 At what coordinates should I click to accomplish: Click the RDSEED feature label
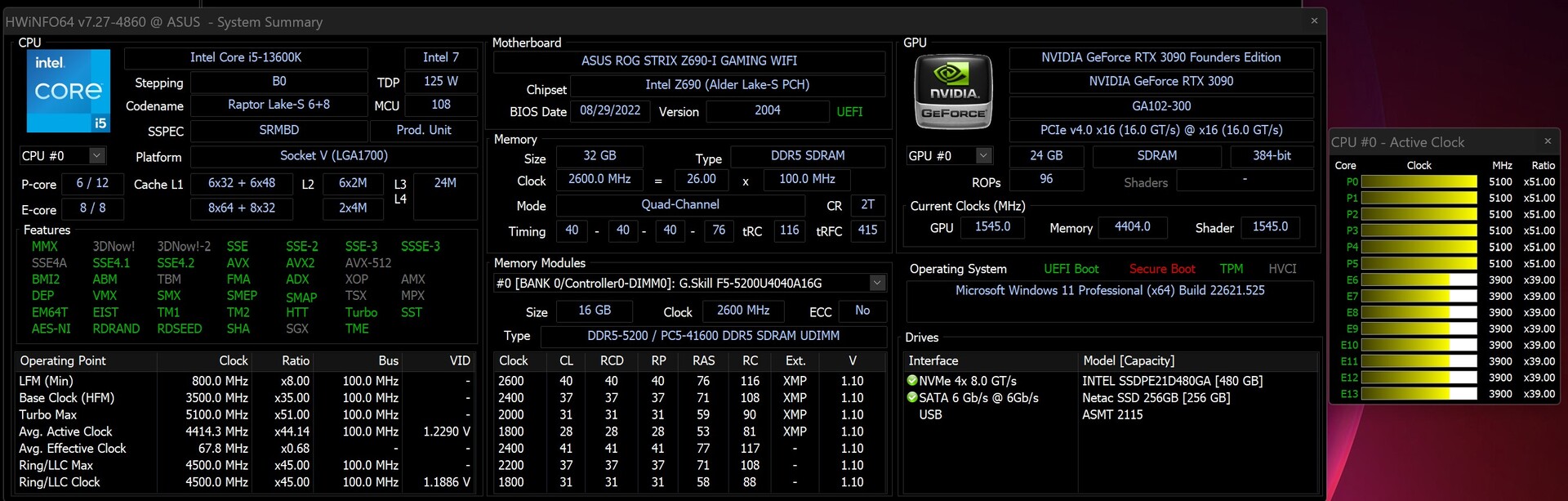click(x=180, y=329)
